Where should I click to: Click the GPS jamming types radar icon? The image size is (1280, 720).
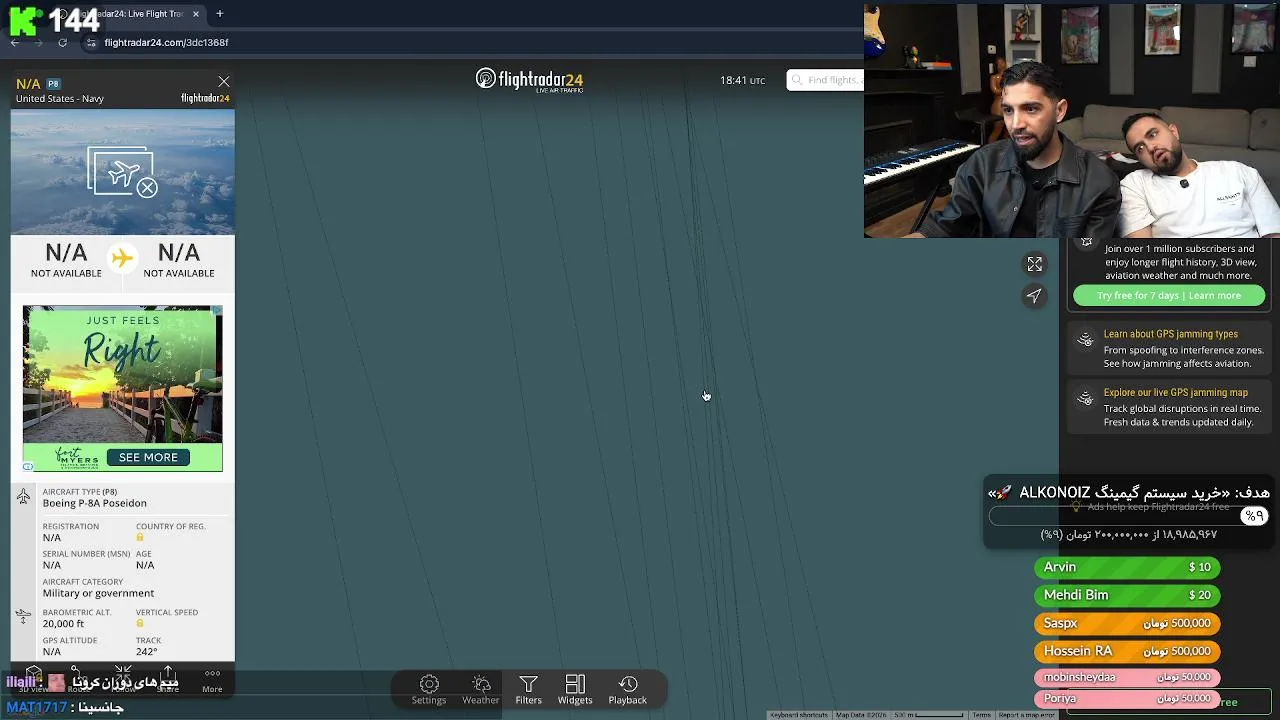tap(1085, 341)
